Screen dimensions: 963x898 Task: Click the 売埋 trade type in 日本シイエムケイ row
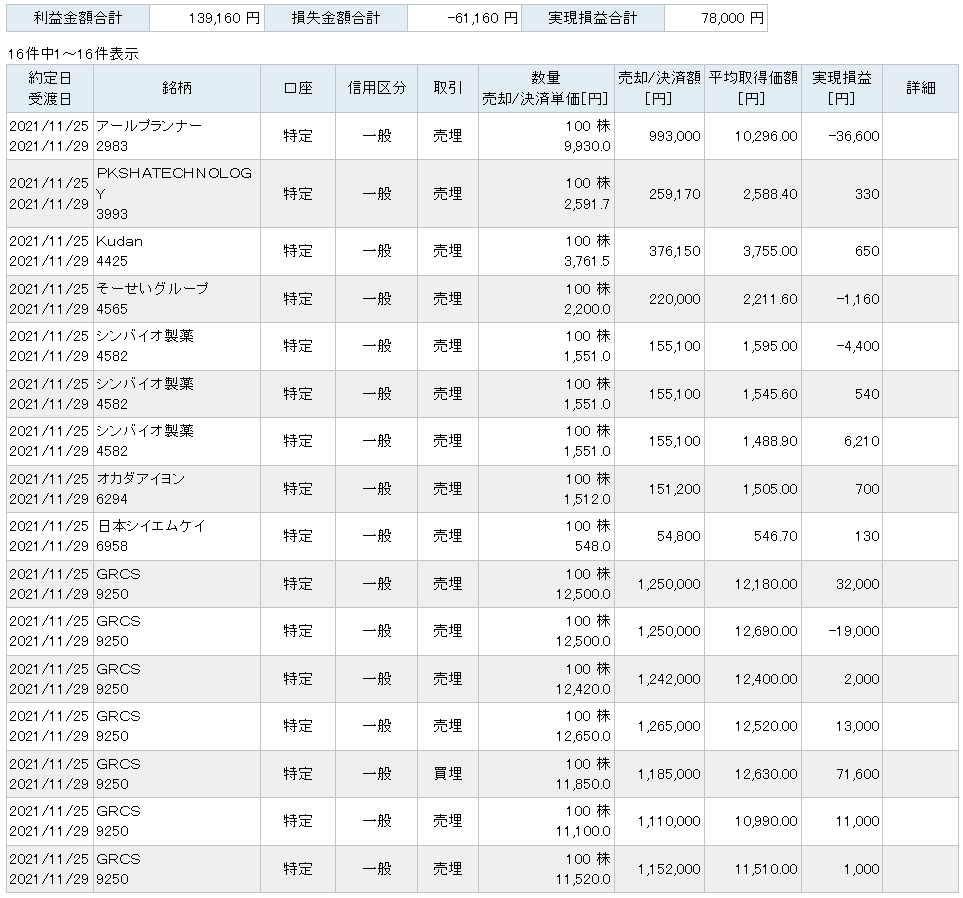(x=448, y=536)
